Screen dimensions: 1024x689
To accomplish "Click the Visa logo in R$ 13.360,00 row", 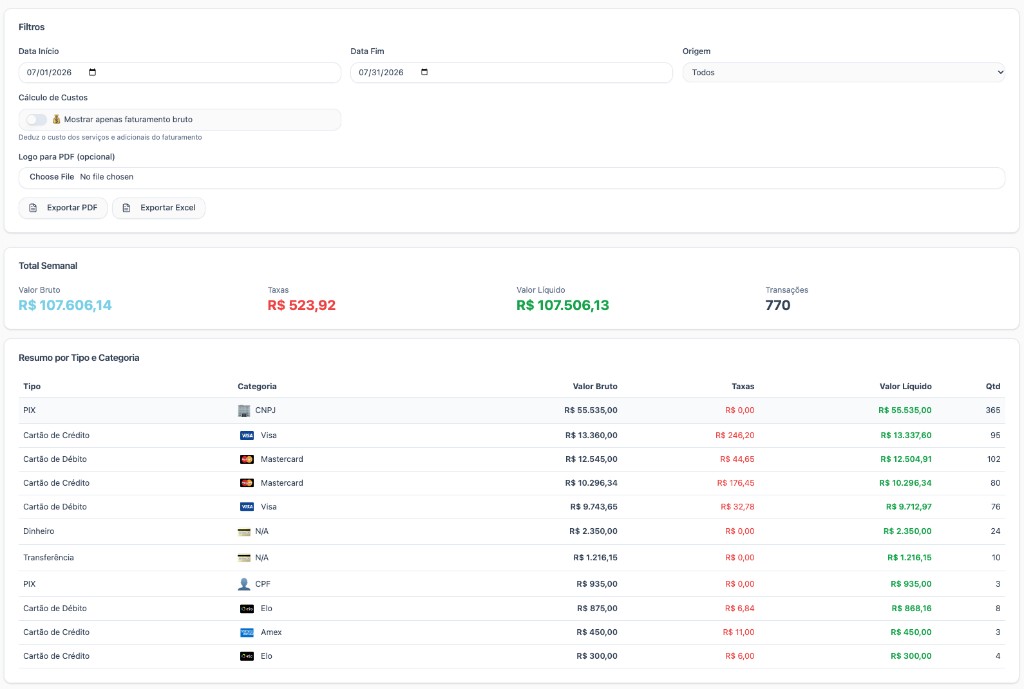I will (x=247, y=436).
